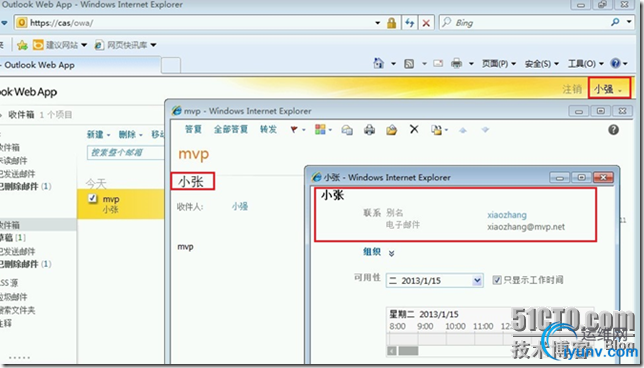644x368 pixels.
Task: Click the open envelope mark-read icon
Action: pyautogui.click(x=391, y=130)
